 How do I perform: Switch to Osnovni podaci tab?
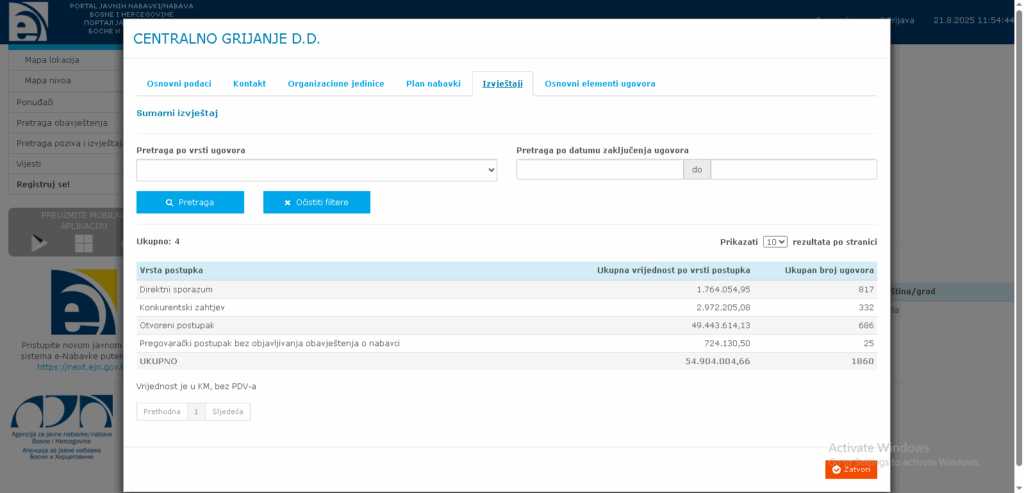coord(179,84)
